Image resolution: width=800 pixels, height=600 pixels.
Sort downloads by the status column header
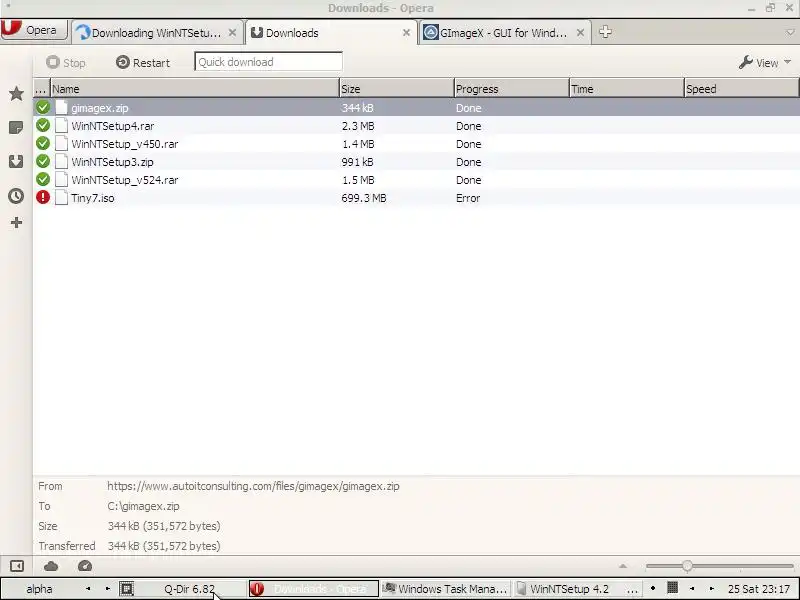[x=41, y=88]
